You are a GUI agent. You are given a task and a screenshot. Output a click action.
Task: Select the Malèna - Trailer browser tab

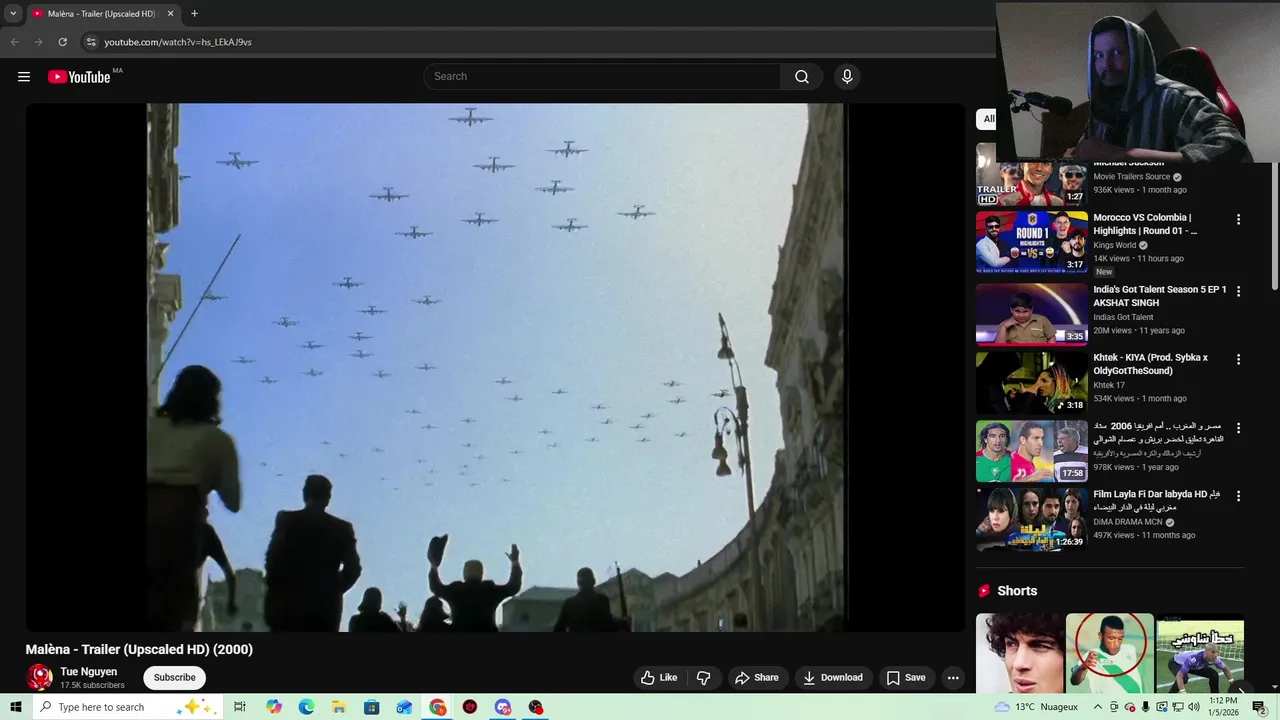pos(100,14)
